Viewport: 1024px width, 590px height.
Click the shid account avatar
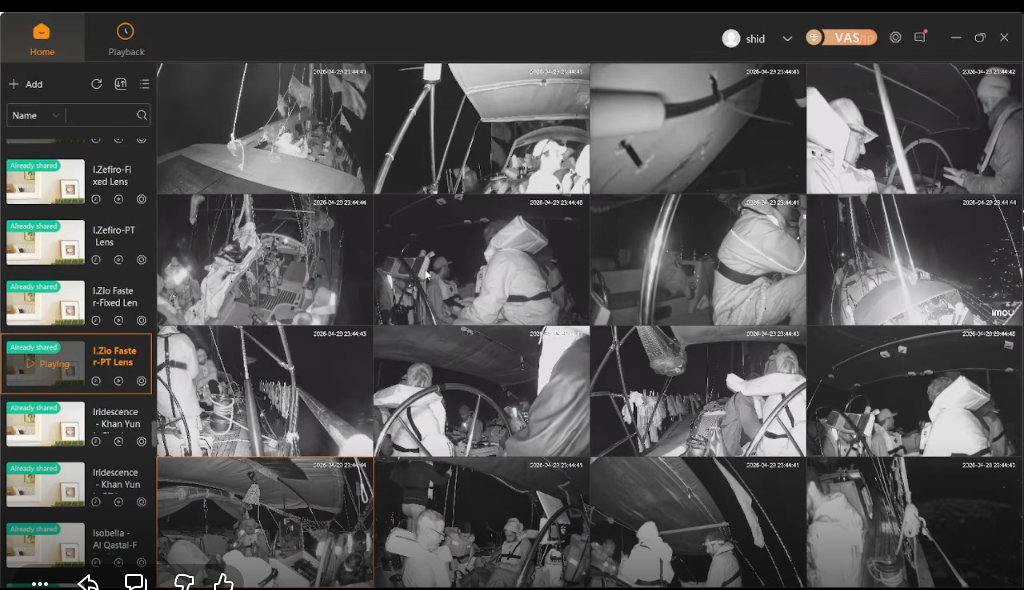[x=731, y=39]
